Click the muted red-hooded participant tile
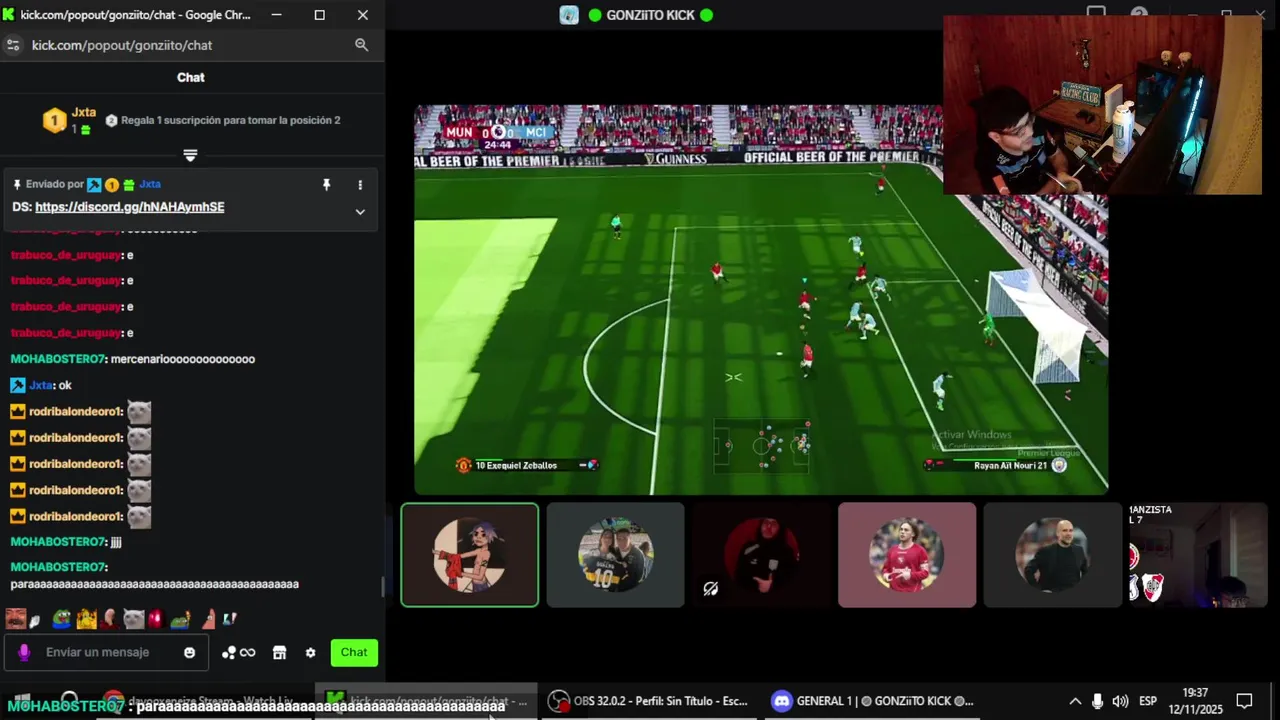Screen dimensions: 1280x720 click(x=762, y=555)
